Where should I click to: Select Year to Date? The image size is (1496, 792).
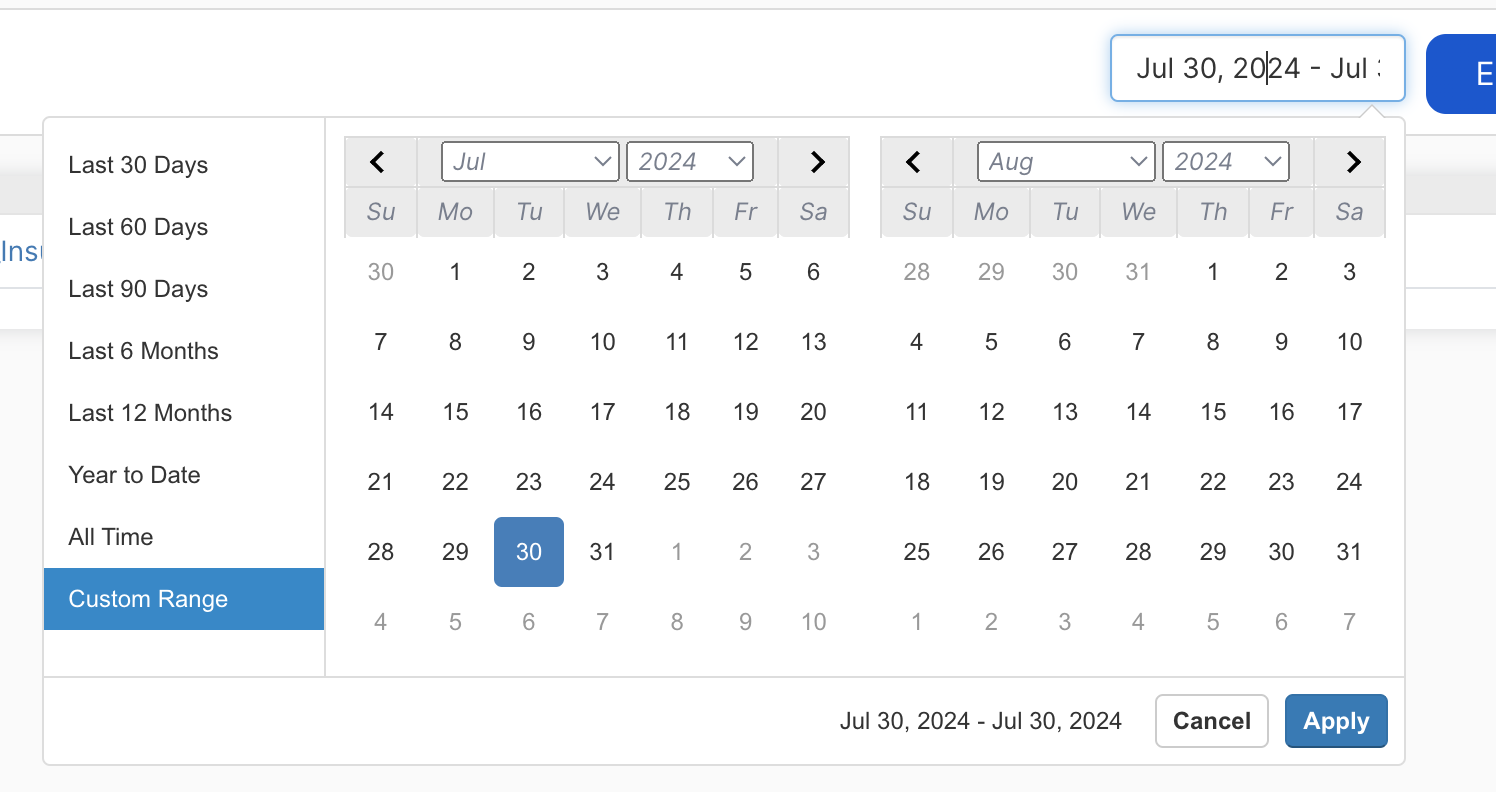point(134,475)
